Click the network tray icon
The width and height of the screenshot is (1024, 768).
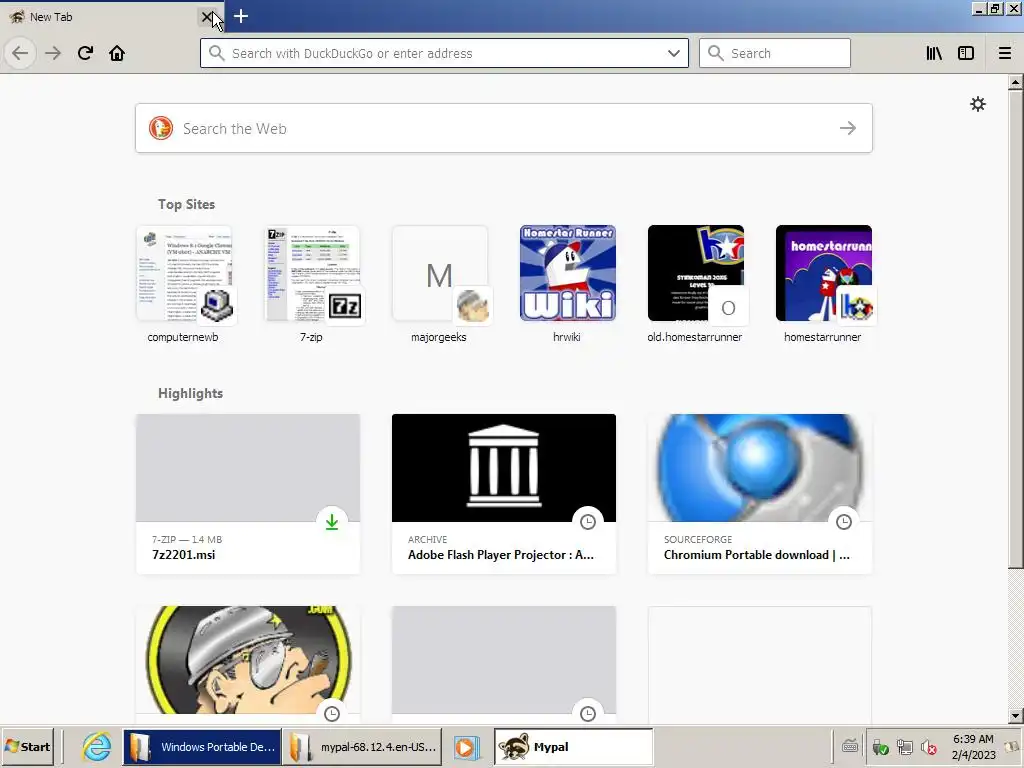click(904, 746)
